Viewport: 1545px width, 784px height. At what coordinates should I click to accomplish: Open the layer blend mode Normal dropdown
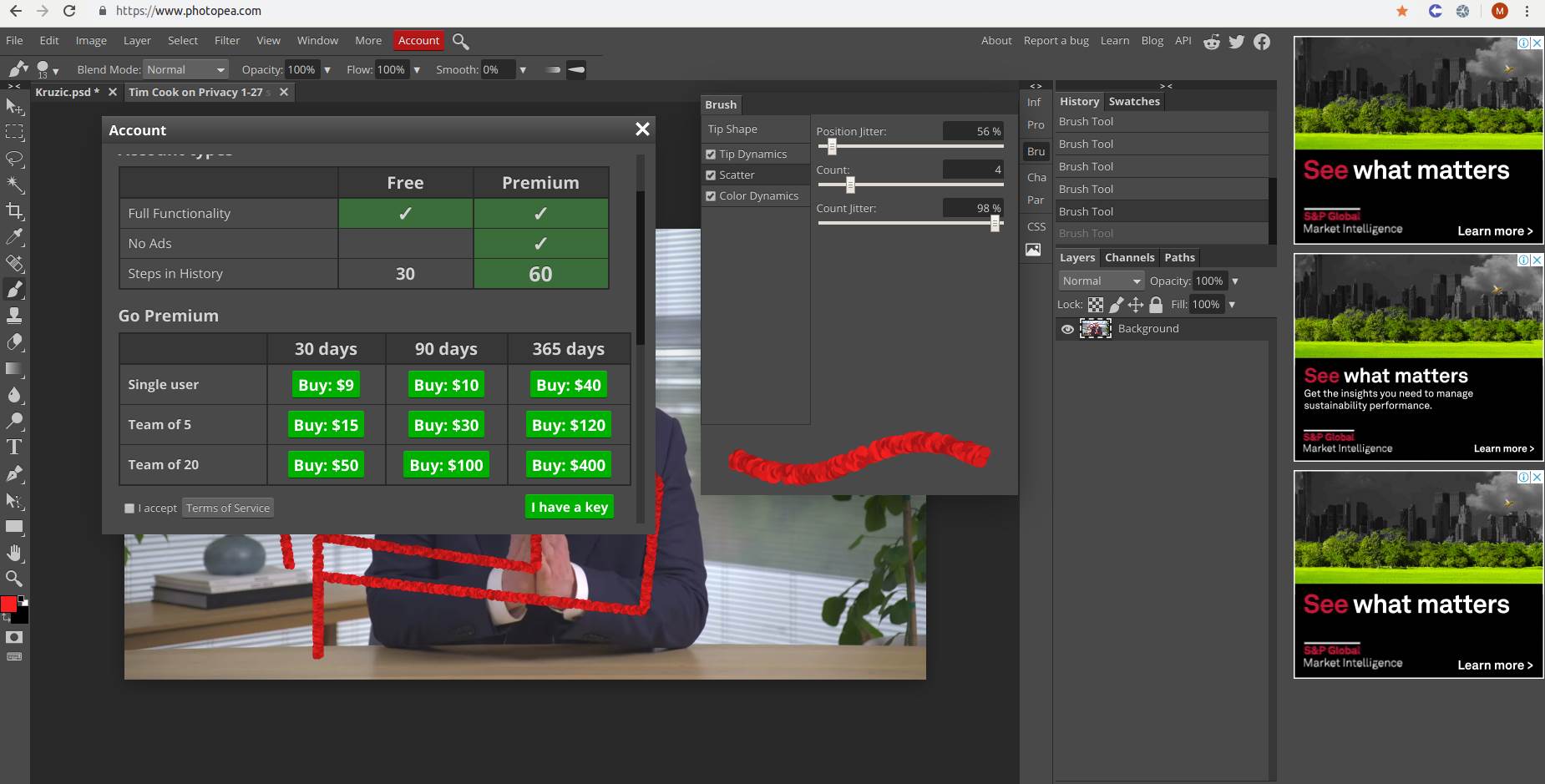[1101, 281]
